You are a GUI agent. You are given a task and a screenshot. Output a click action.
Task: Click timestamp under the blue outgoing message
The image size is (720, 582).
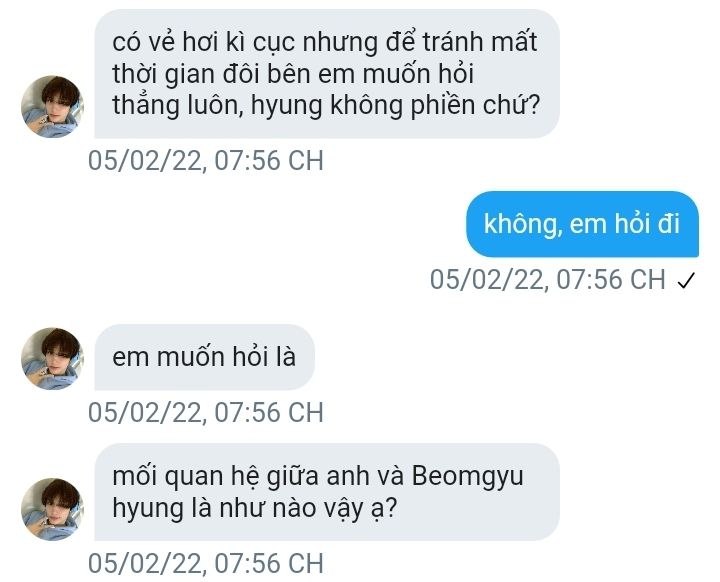point(547,279)
